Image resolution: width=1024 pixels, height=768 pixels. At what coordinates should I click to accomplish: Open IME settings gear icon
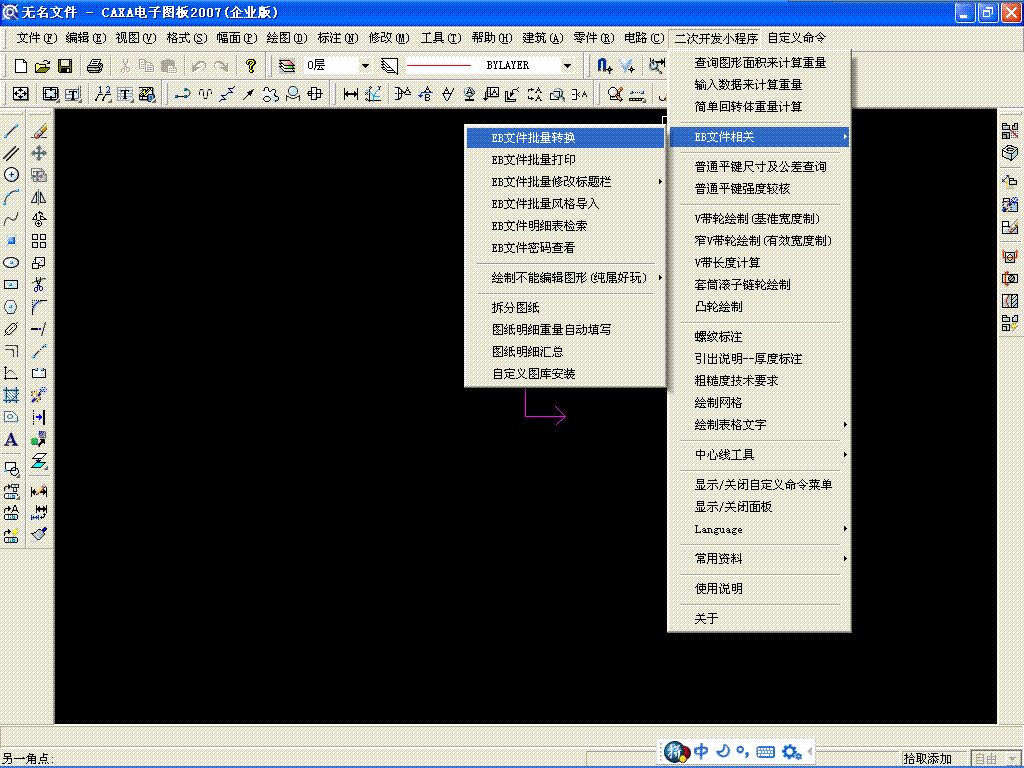click(792, 752)
